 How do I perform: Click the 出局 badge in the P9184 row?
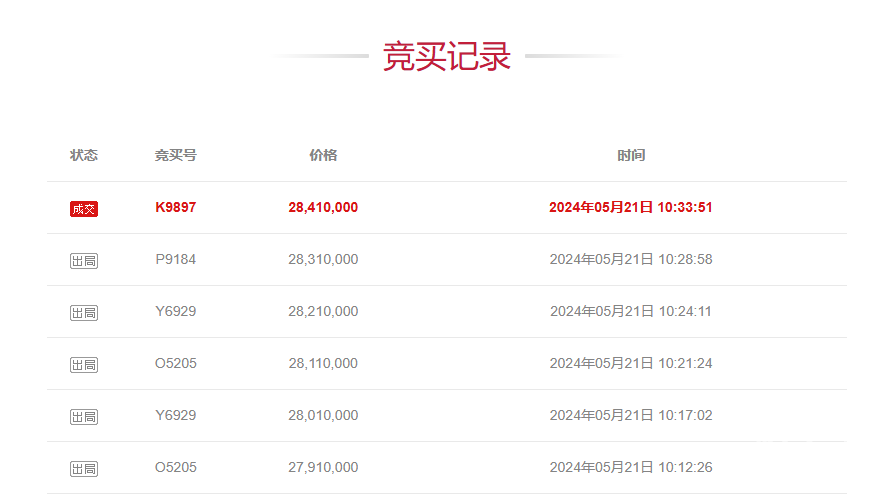point(84,260)
